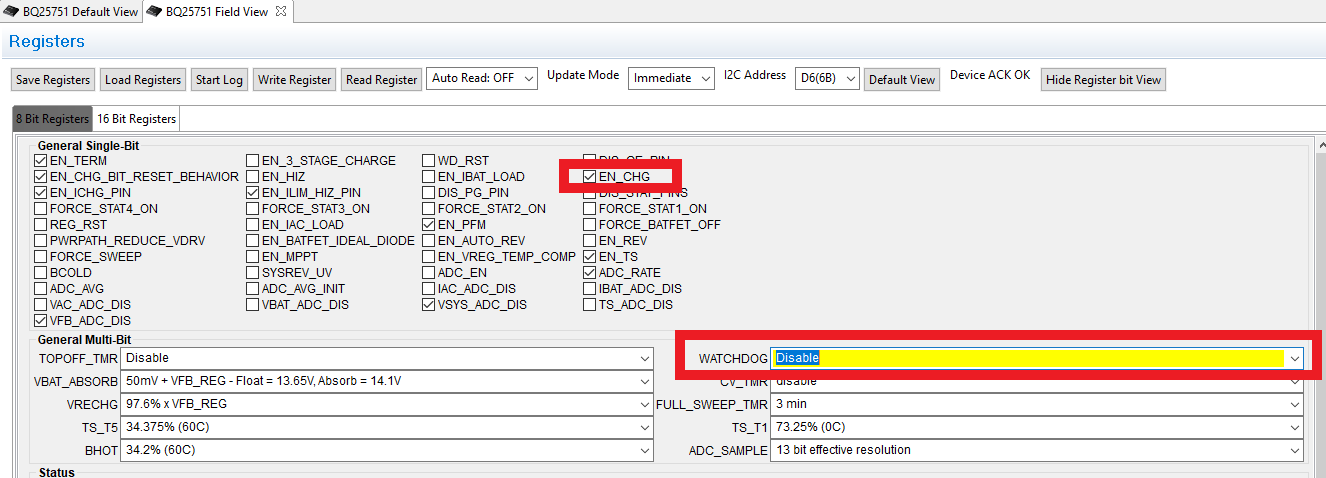
Task: Toggle the FORCE_STAT3_ON checkbox
Action: tap(253, 209)
